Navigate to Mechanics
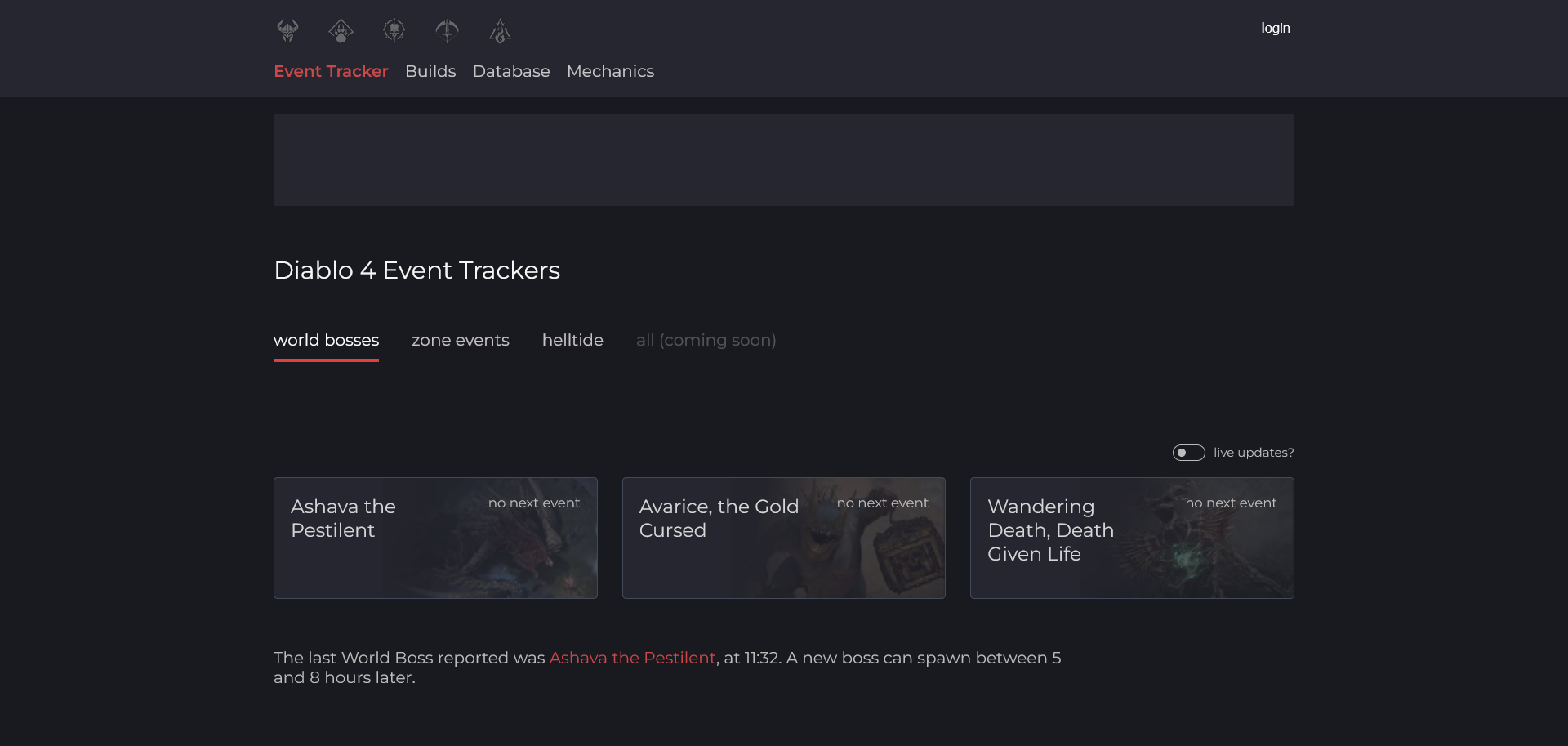This screenshot has height=746, width=1568. tap(610, 71)
